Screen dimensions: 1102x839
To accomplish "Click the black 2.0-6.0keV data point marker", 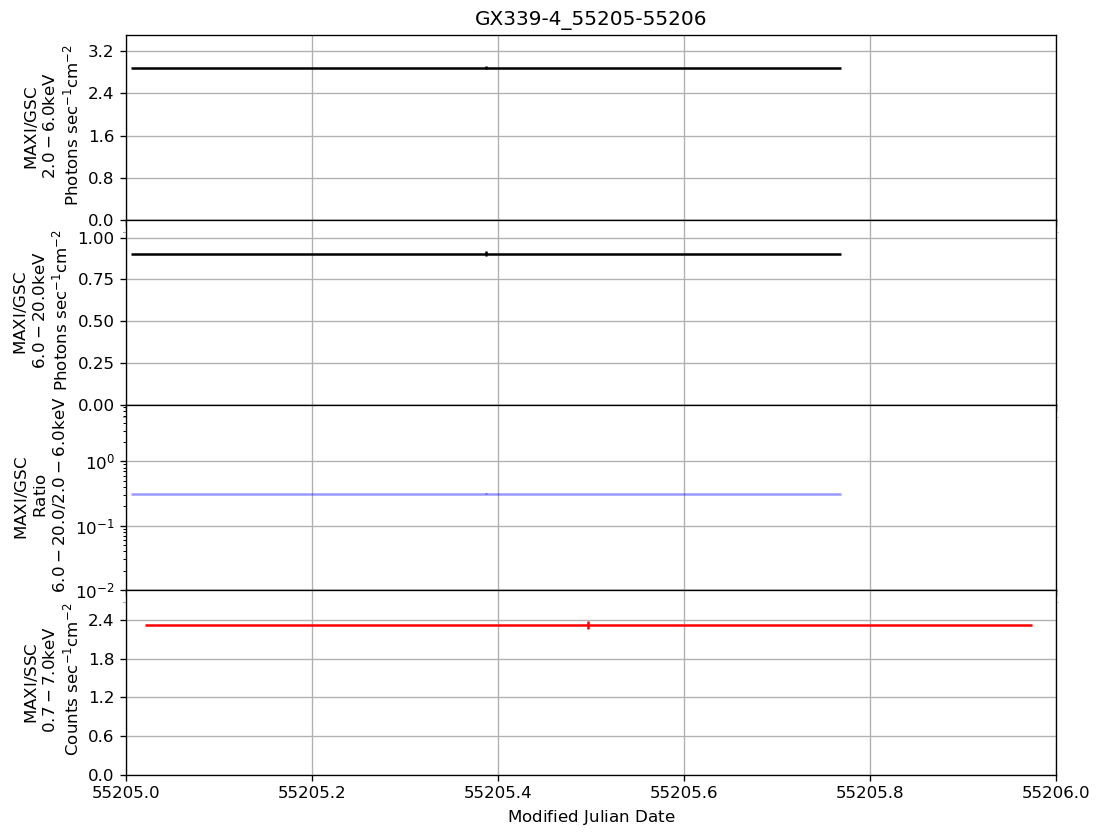I will [x=486, y=68].
